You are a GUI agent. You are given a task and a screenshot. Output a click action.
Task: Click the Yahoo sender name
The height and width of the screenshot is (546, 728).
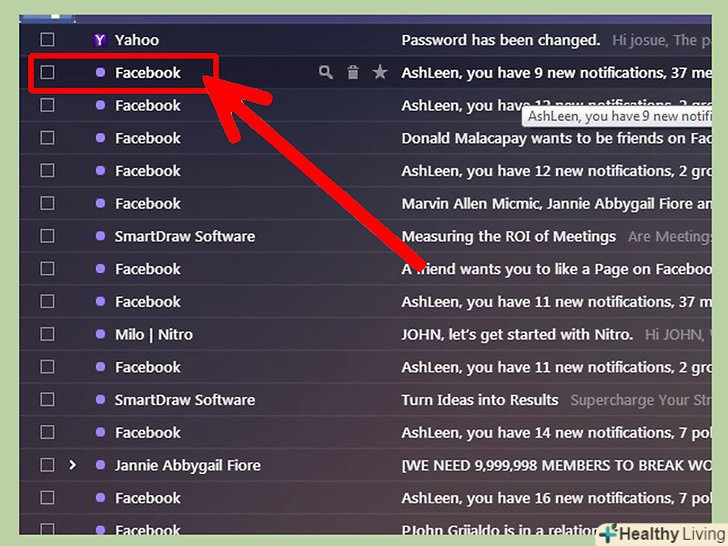137,40
